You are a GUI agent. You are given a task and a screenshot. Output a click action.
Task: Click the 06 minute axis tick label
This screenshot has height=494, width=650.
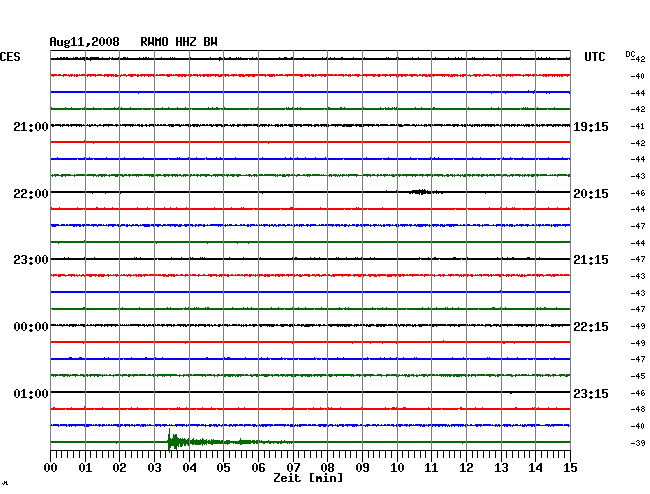258,467
